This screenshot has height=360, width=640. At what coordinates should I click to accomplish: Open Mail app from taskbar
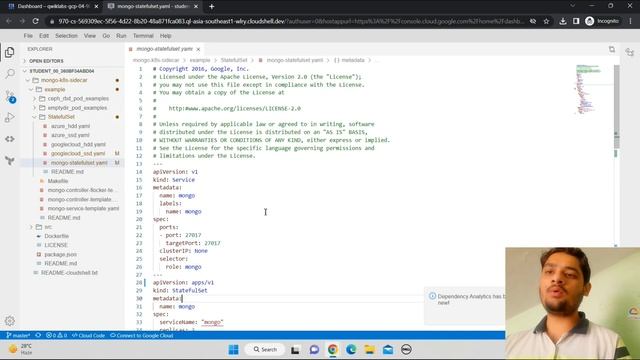(388, 349)
